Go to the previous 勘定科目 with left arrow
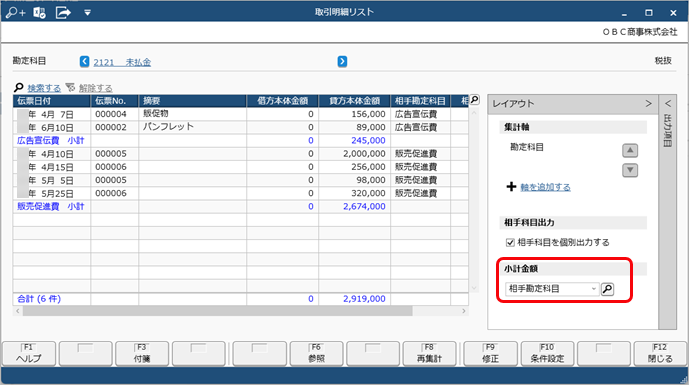 click(x=84, y=62)
